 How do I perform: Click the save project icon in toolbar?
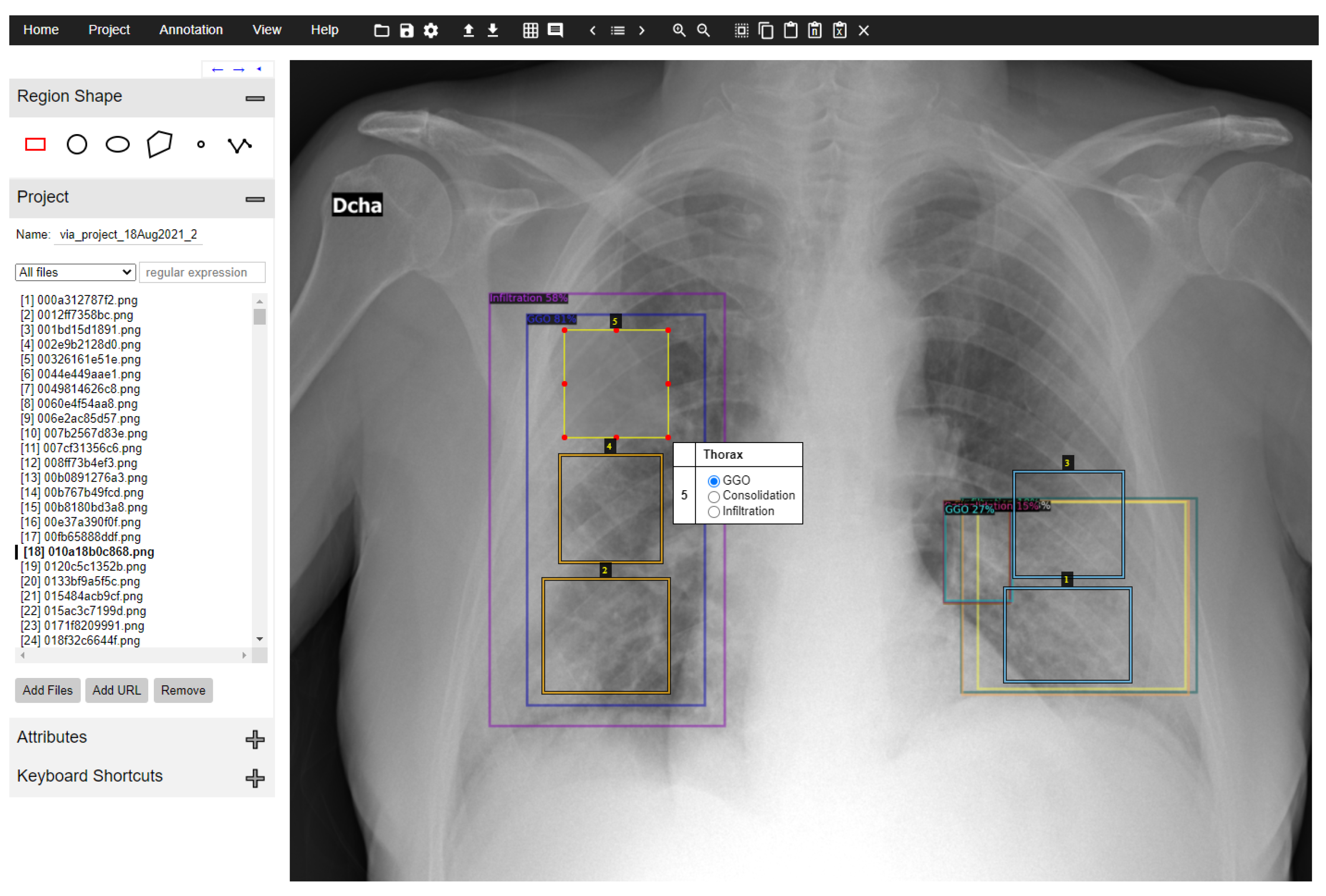(x=406, y=30)
